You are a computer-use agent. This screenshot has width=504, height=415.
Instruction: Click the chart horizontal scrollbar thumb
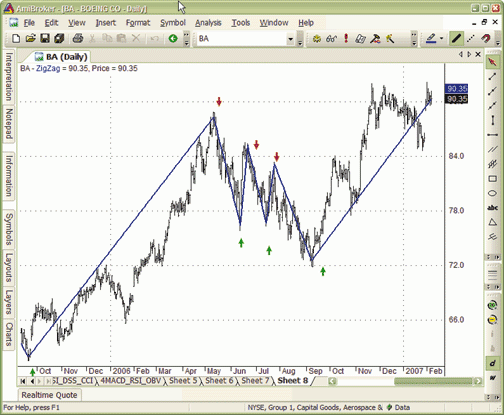coord(434,381)
